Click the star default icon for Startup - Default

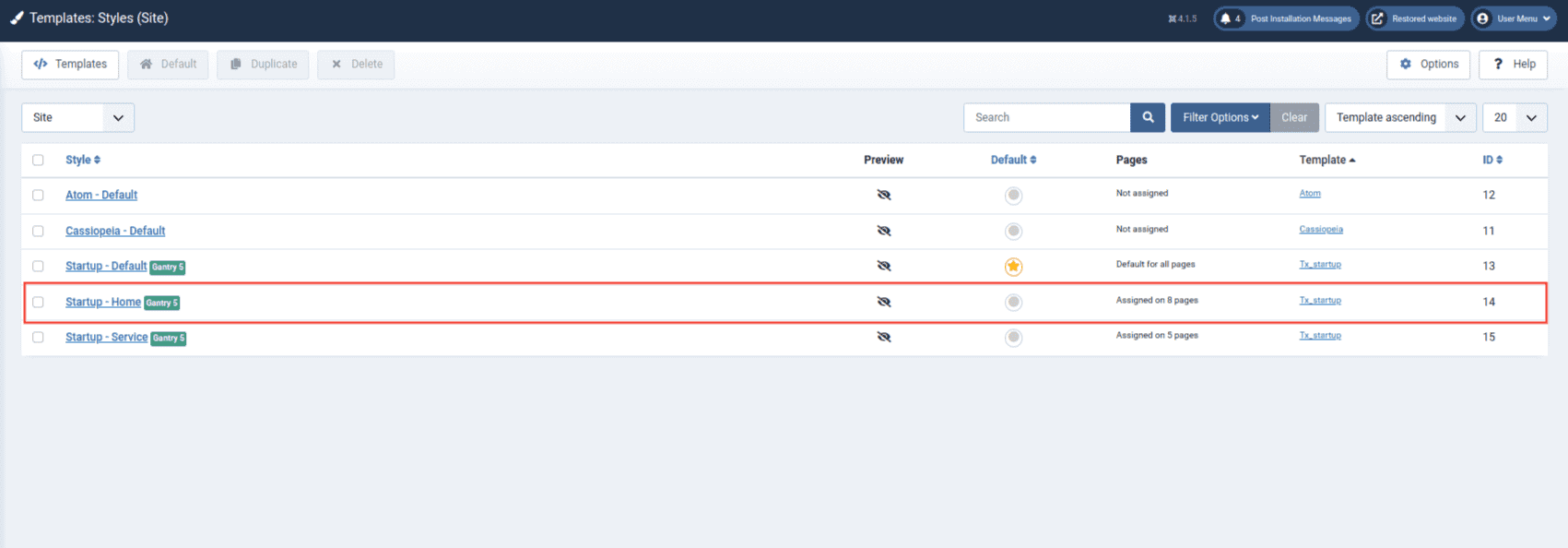(x=1013, y=267)
